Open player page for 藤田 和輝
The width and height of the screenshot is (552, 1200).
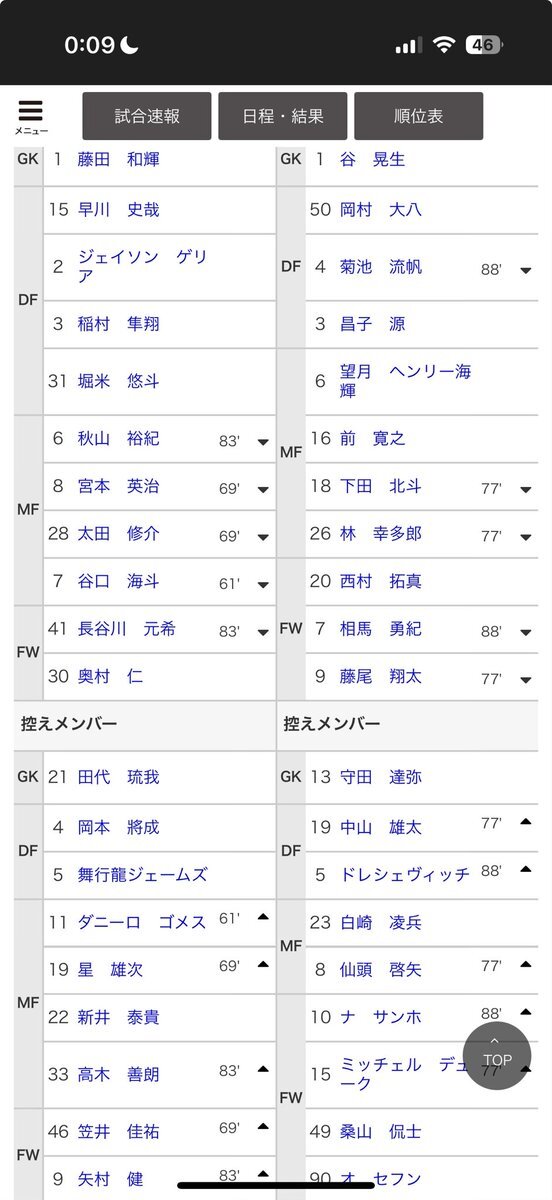118,159
